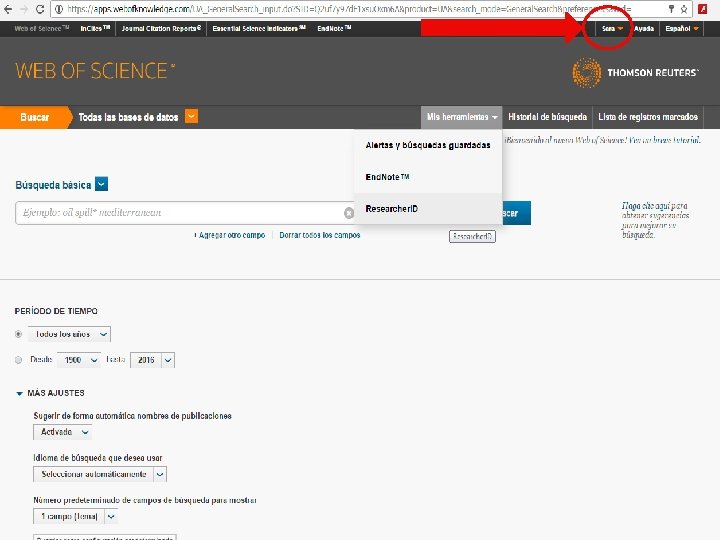Image resolution: width=720 pixels, height=540 pixels.
Task: Click Web of Science top bar link
Action: (x=41, y=28)
